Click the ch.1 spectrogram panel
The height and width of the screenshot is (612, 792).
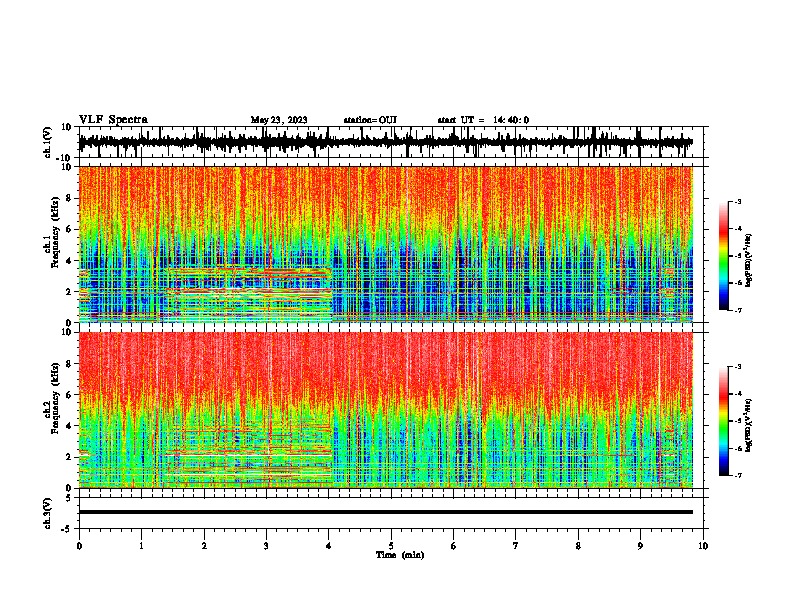tap(386, 244)
